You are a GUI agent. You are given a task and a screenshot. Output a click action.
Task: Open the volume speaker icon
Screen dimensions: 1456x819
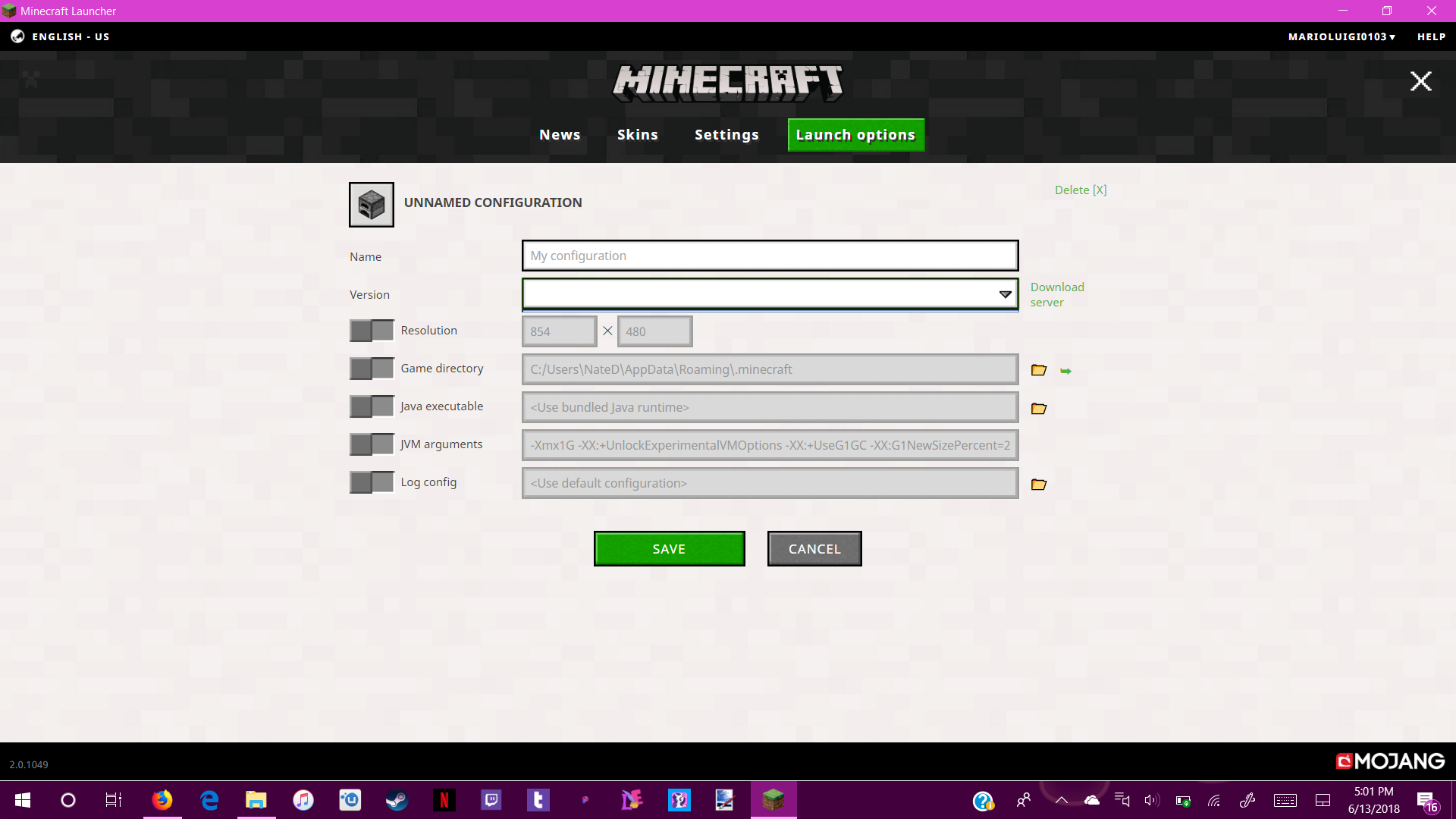pyautogui.click(x=1152, y=800)
